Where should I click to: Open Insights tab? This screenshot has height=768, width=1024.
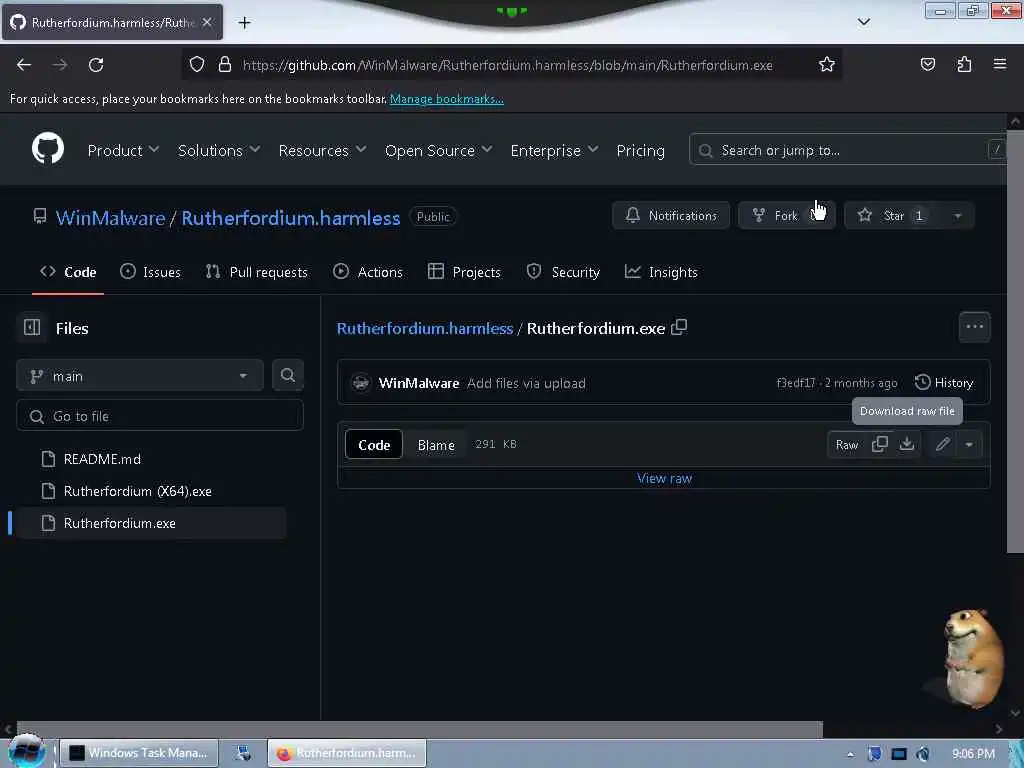pyautogui.click(x=661, y=272)
